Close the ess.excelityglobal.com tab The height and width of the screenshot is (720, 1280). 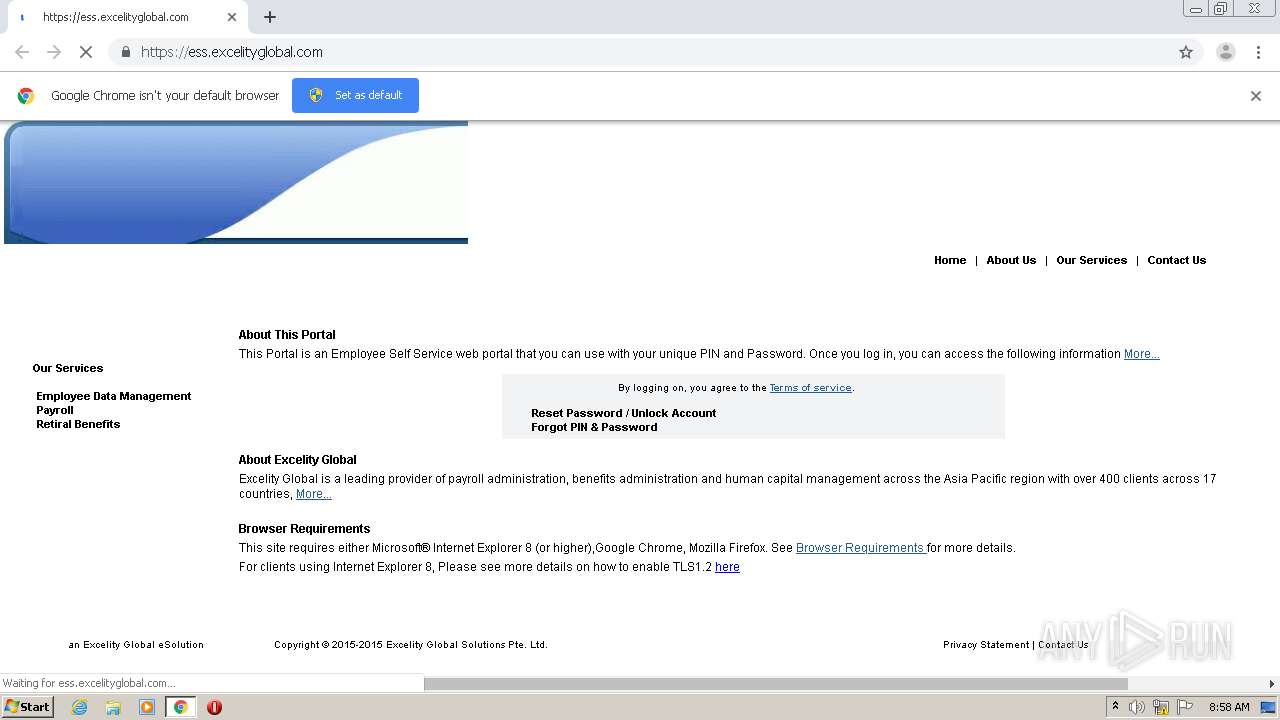(232, 17)
